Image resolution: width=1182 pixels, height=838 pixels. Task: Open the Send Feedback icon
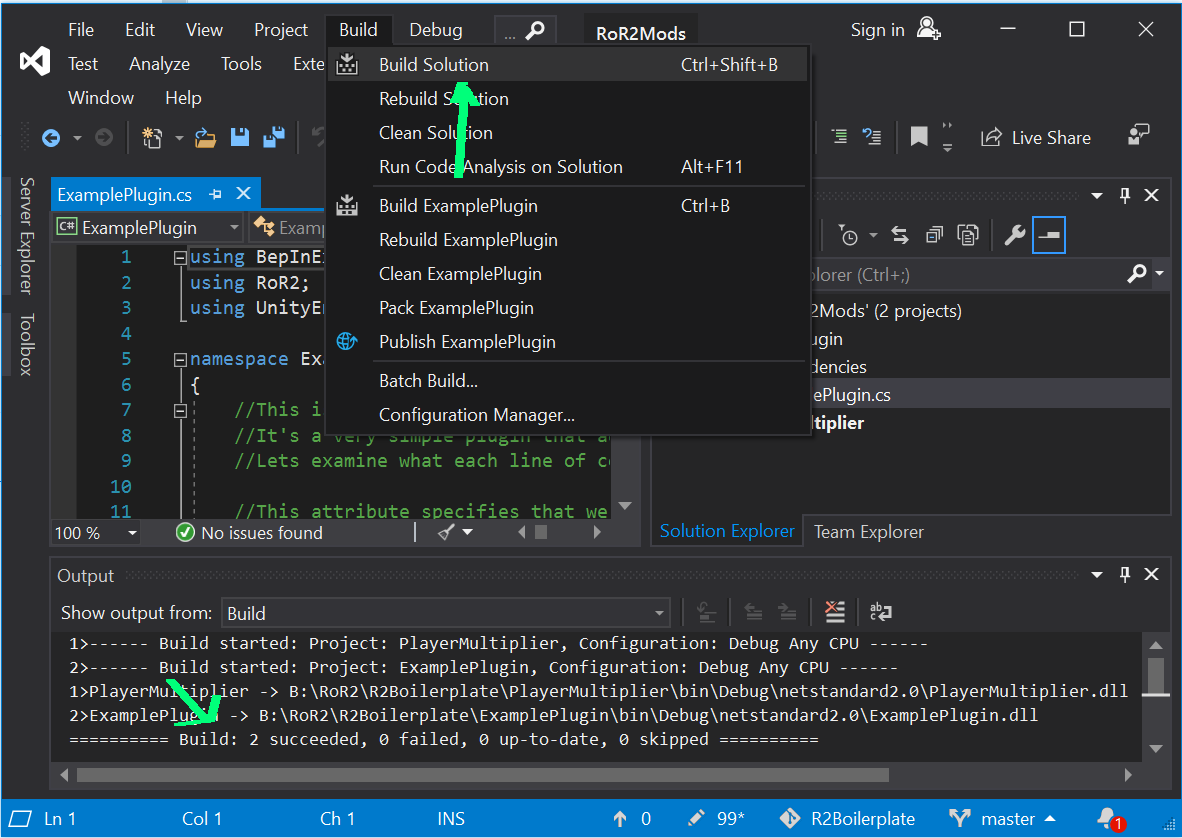coord(1138,136)
